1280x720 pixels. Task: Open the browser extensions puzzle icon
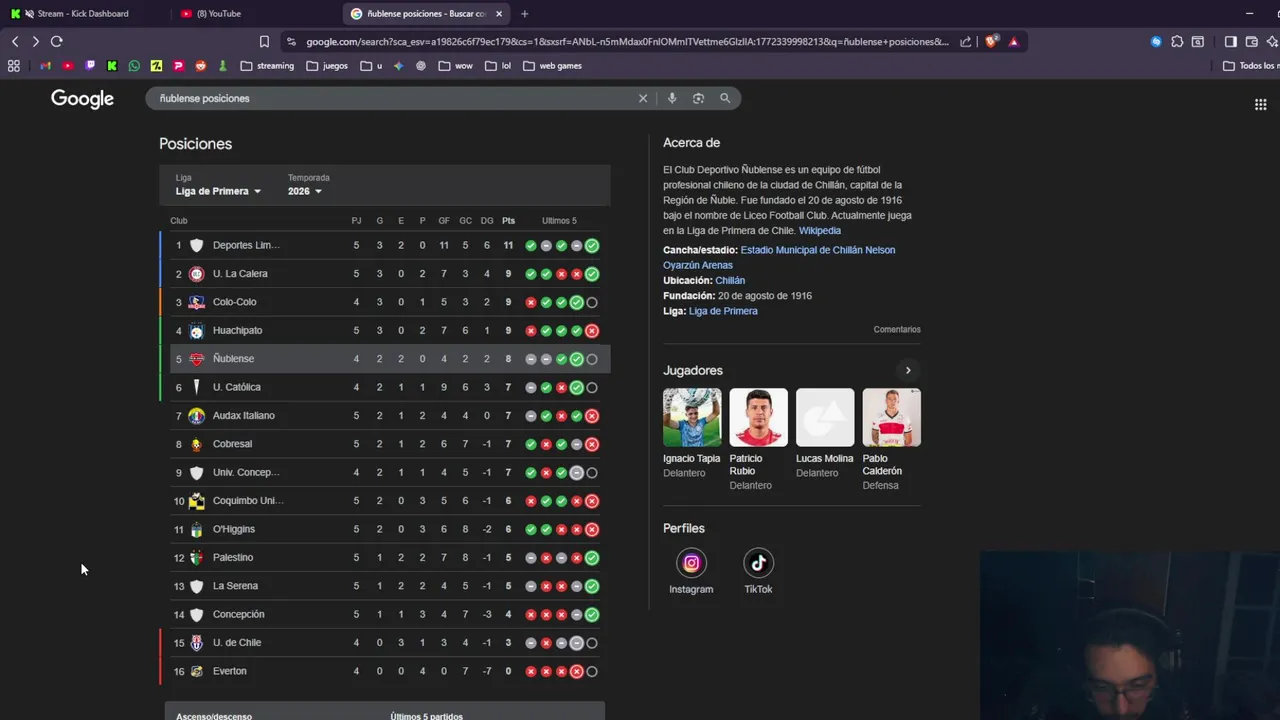tap(1177, 42)
